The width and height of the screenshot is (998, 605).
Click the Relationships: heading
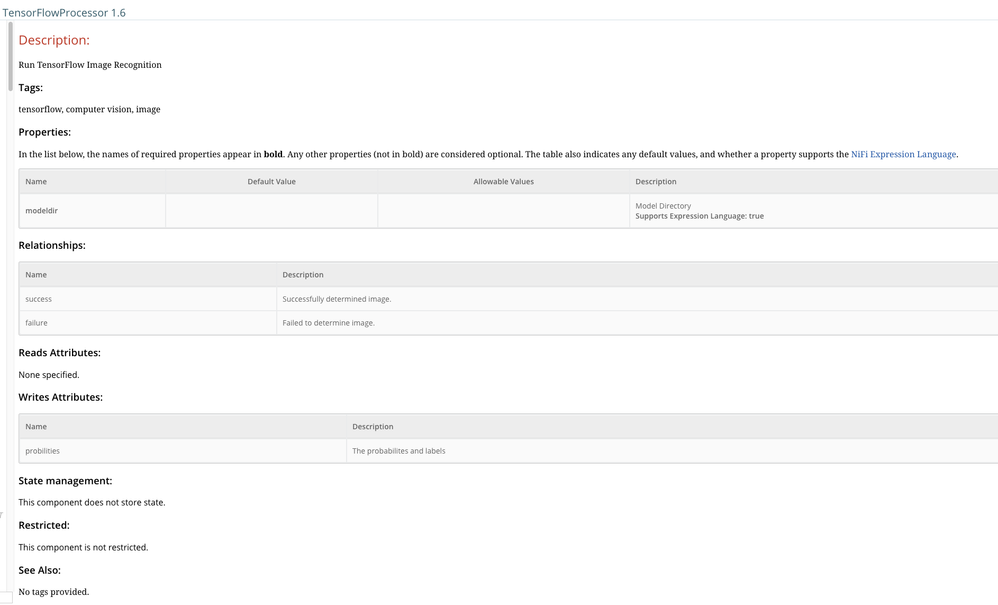(x=52, y=246)
